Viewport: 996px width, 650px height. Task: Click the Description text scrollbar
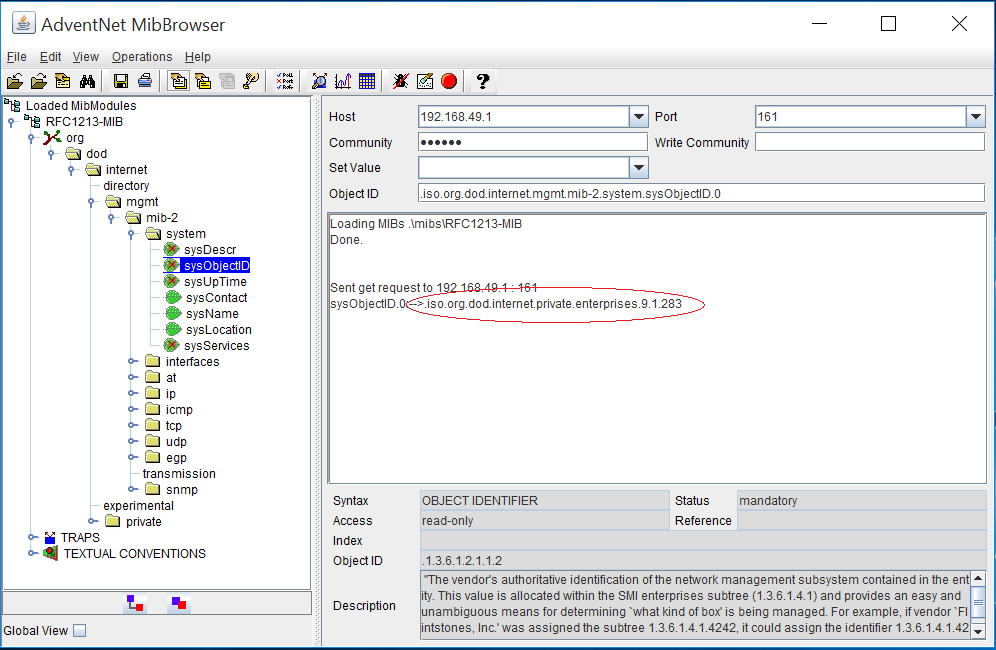[x=977, y=606]
